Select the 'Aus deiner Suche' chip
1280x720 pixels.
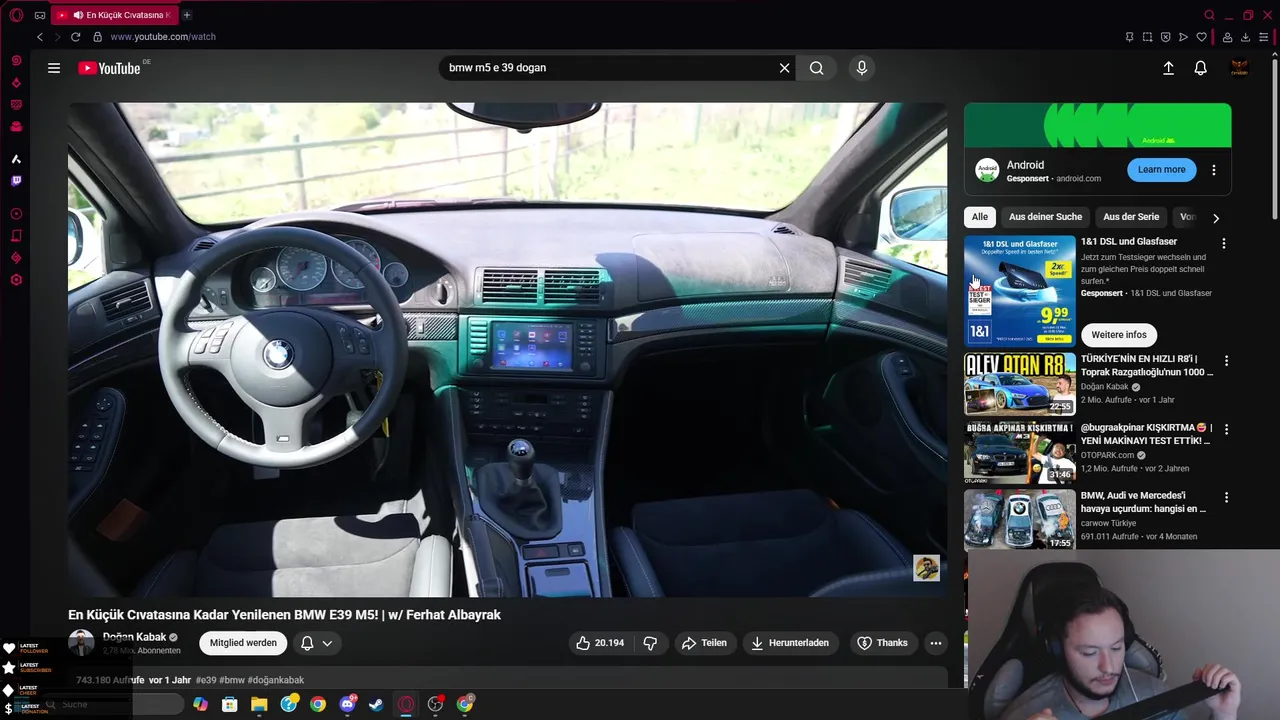point(1045,217)
